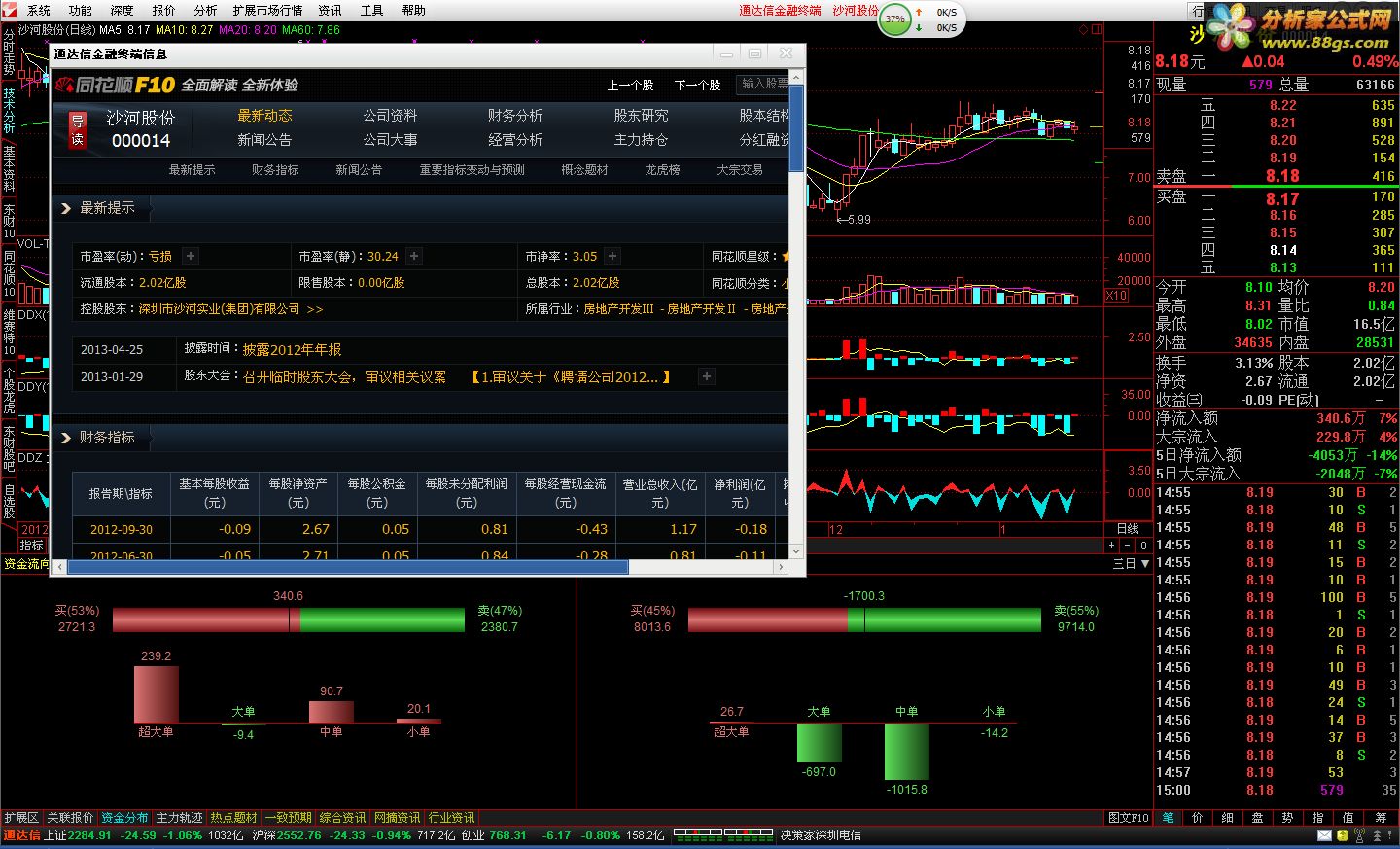1400x849 pixels.
Task: Open the 日线 period selector
Action: click(x=1128, y=529)
